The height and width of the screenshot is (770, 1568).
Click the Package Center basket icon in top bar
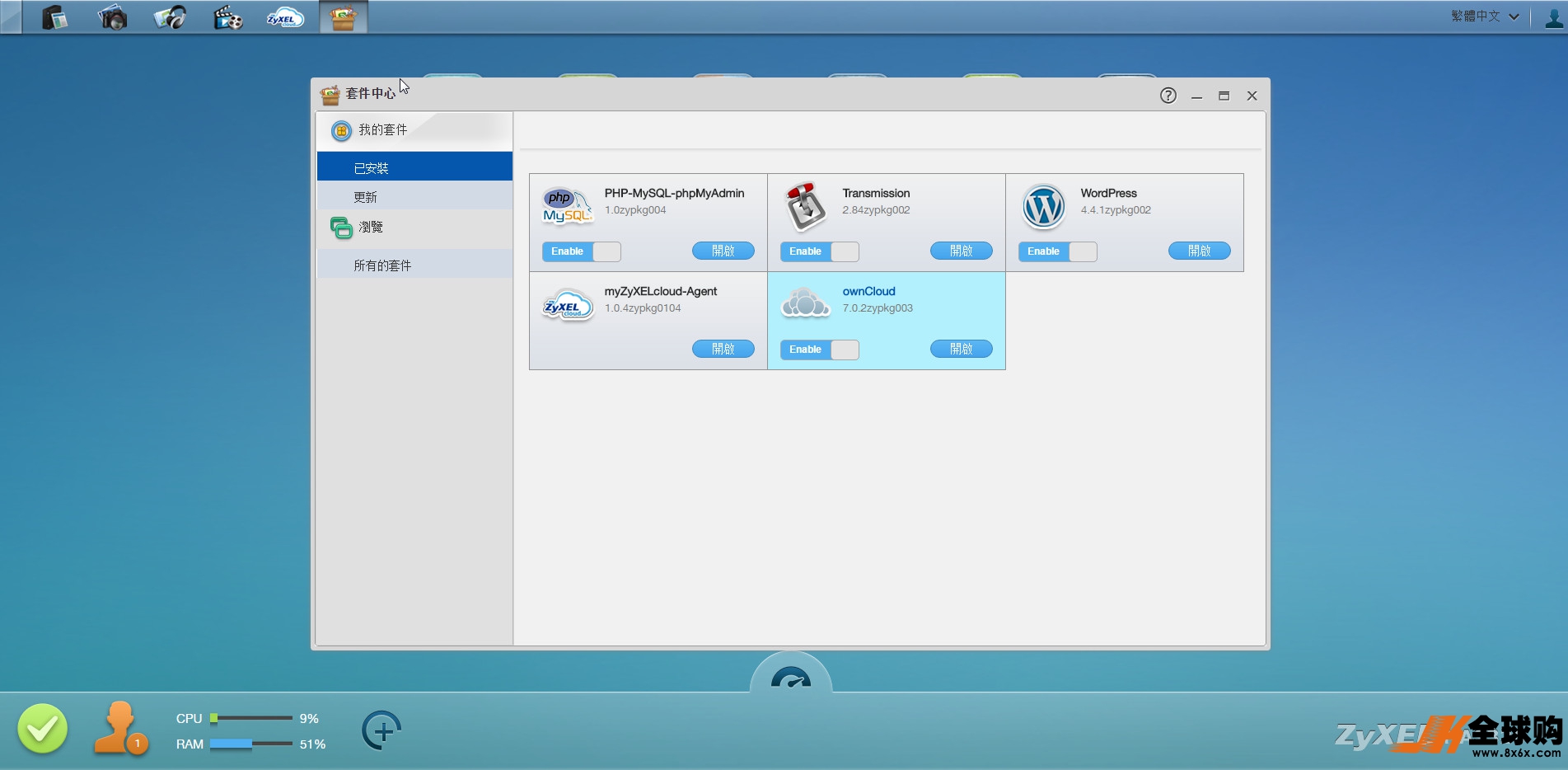[x=343, y=17]
